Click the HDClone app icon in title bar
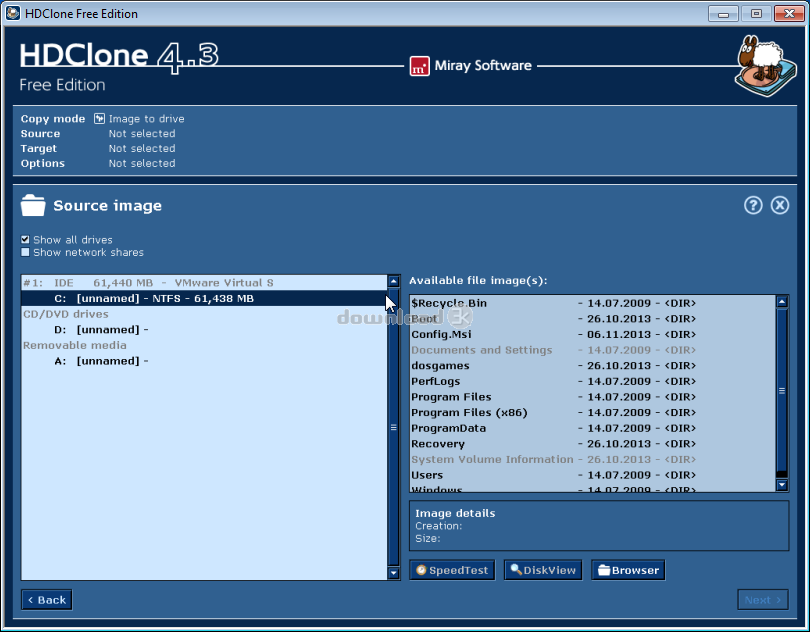This screenshot has height=632, width=810. 13,13
